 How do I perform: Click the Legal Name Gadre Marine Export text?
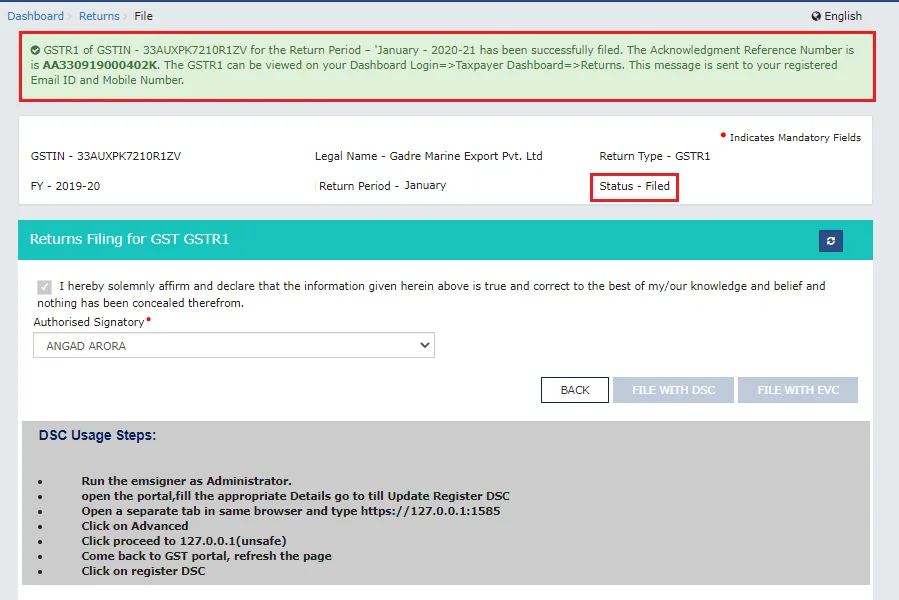428,156
